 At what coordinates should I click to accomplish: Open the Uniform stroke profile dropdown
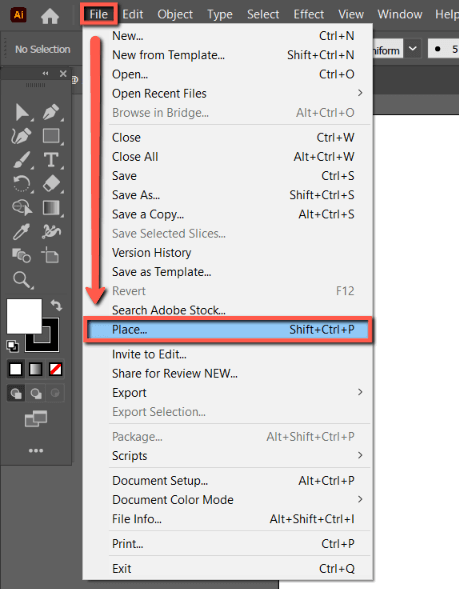click(412, 48)
